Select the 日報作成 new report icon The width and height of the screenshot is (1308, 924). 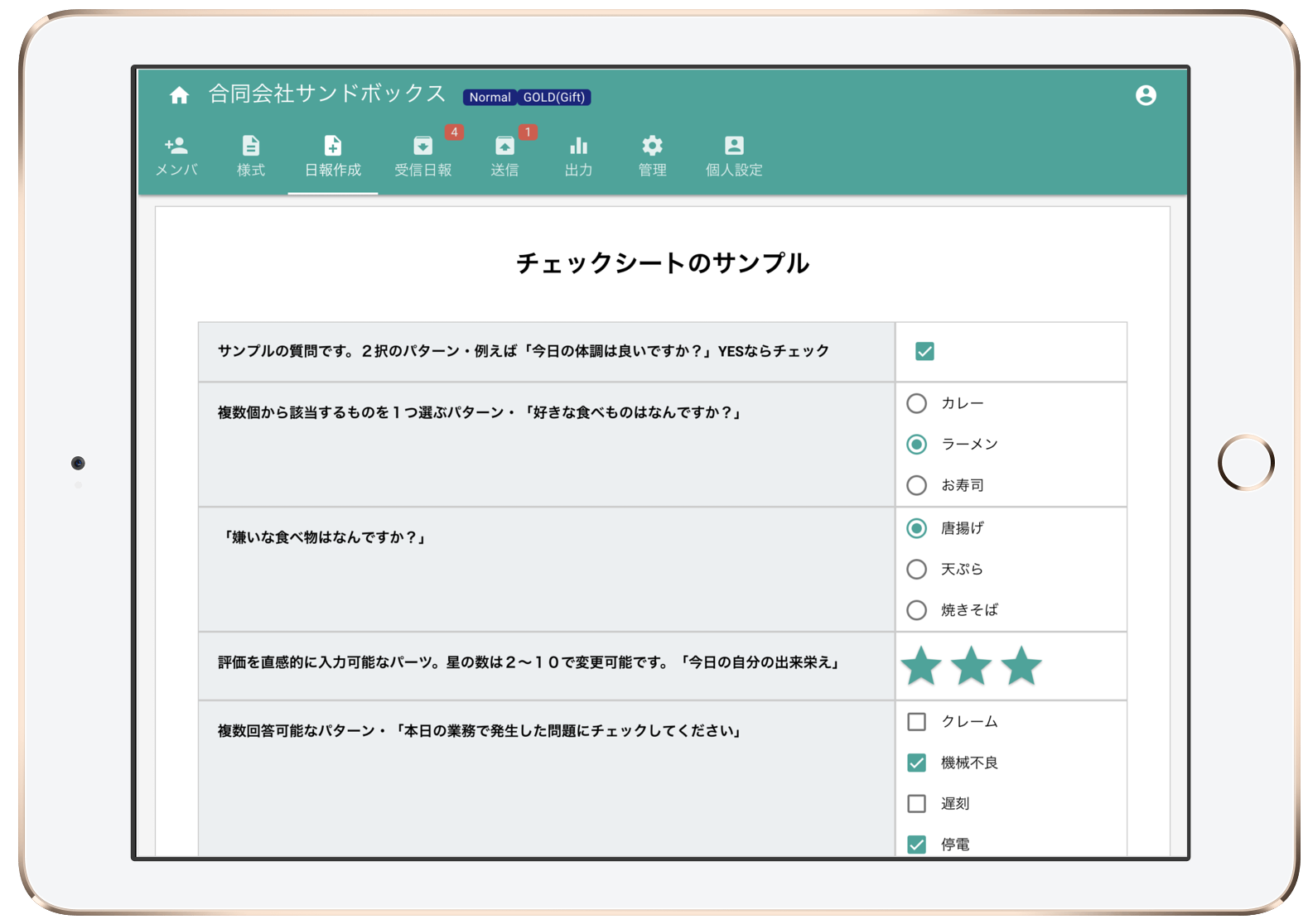pos(333,146)
